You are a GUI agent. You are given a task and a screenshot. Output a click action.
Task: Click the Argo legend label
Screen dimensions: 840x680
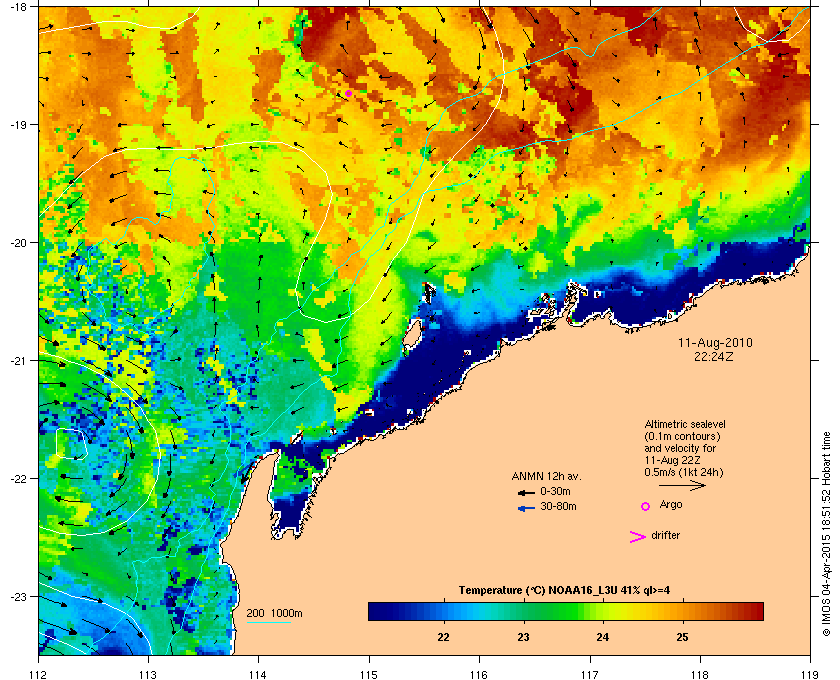coord(671,505)
